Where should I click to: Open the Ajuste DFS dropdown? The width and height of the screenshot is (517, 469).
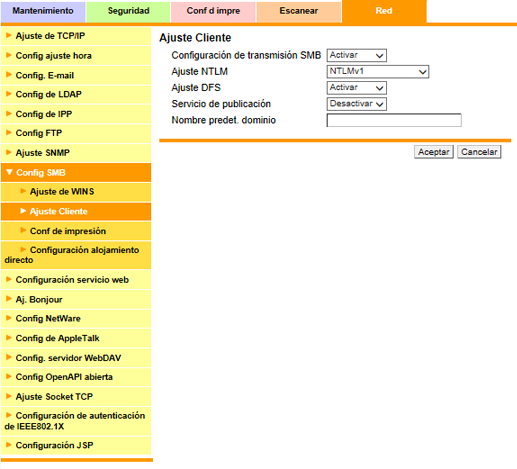coord(356,88)
